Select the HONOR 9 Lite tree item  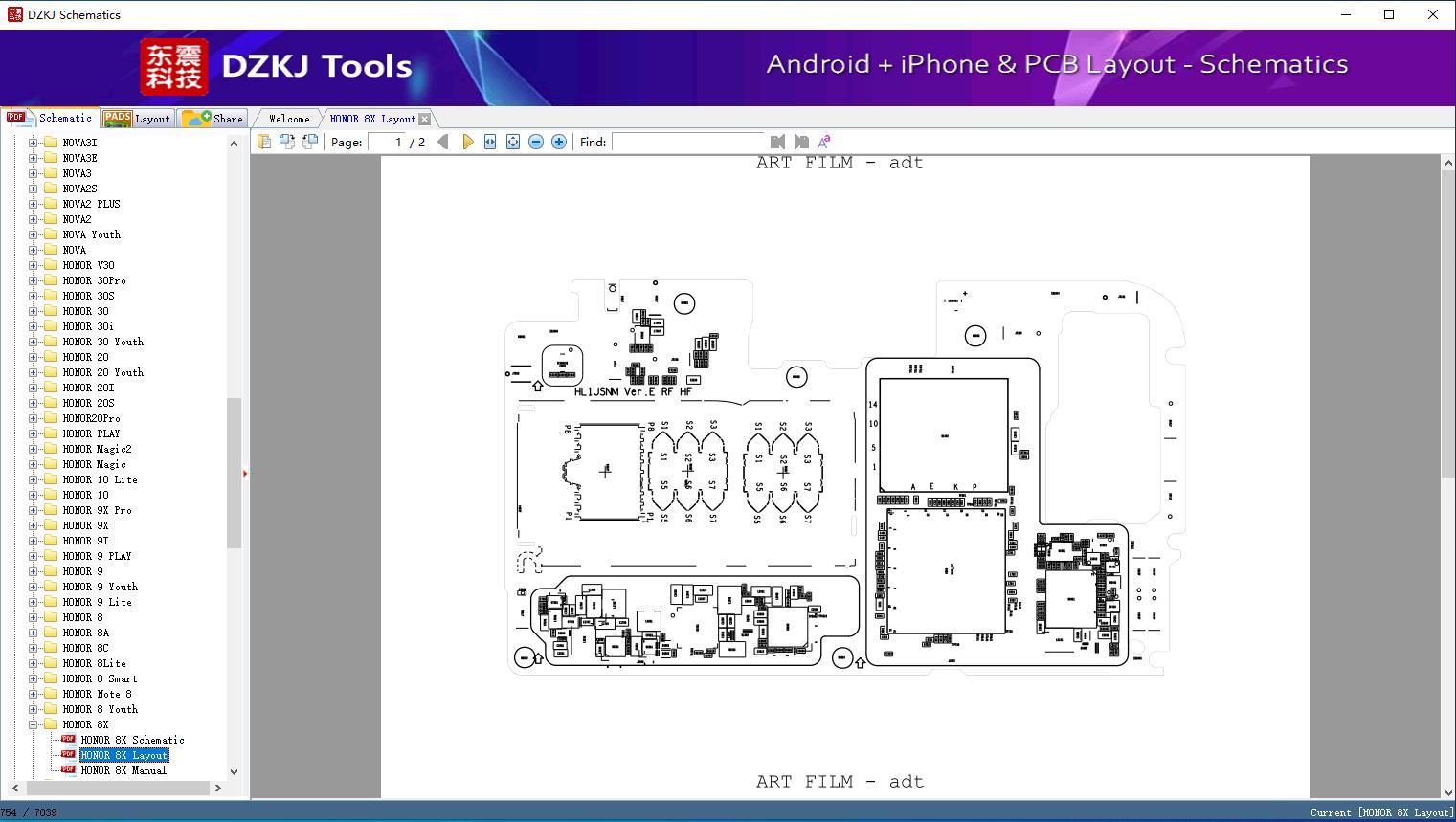coord(98,602)
